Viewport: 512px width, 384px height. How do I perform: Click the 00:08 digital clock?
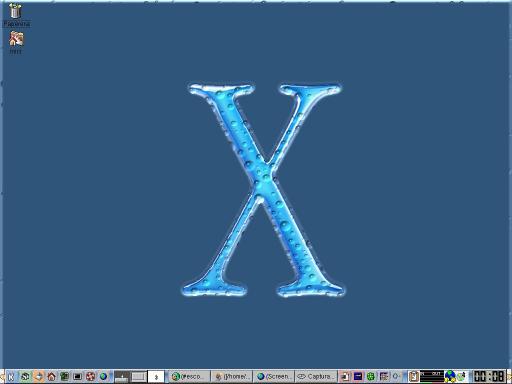[489, 377]
